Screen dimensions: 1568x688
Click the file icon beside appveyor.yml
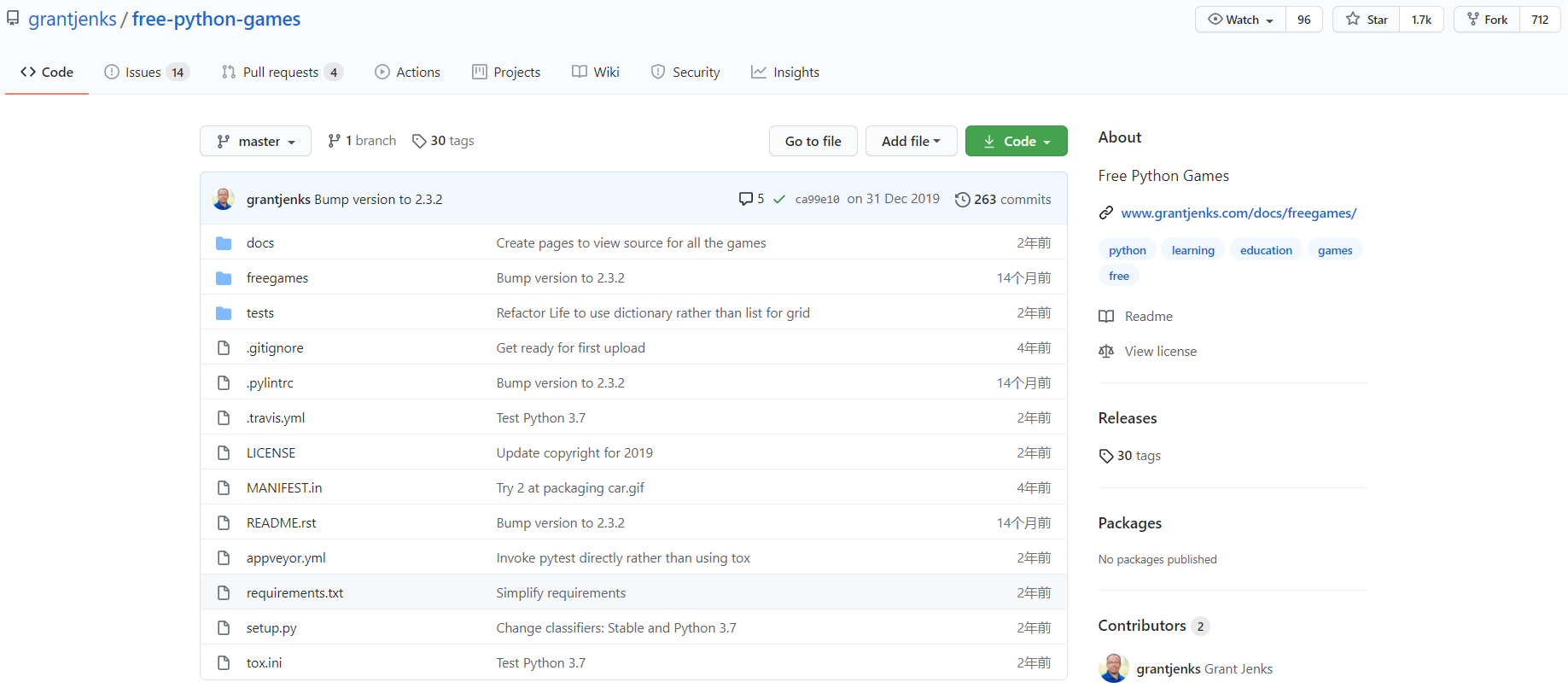(224, 558)
